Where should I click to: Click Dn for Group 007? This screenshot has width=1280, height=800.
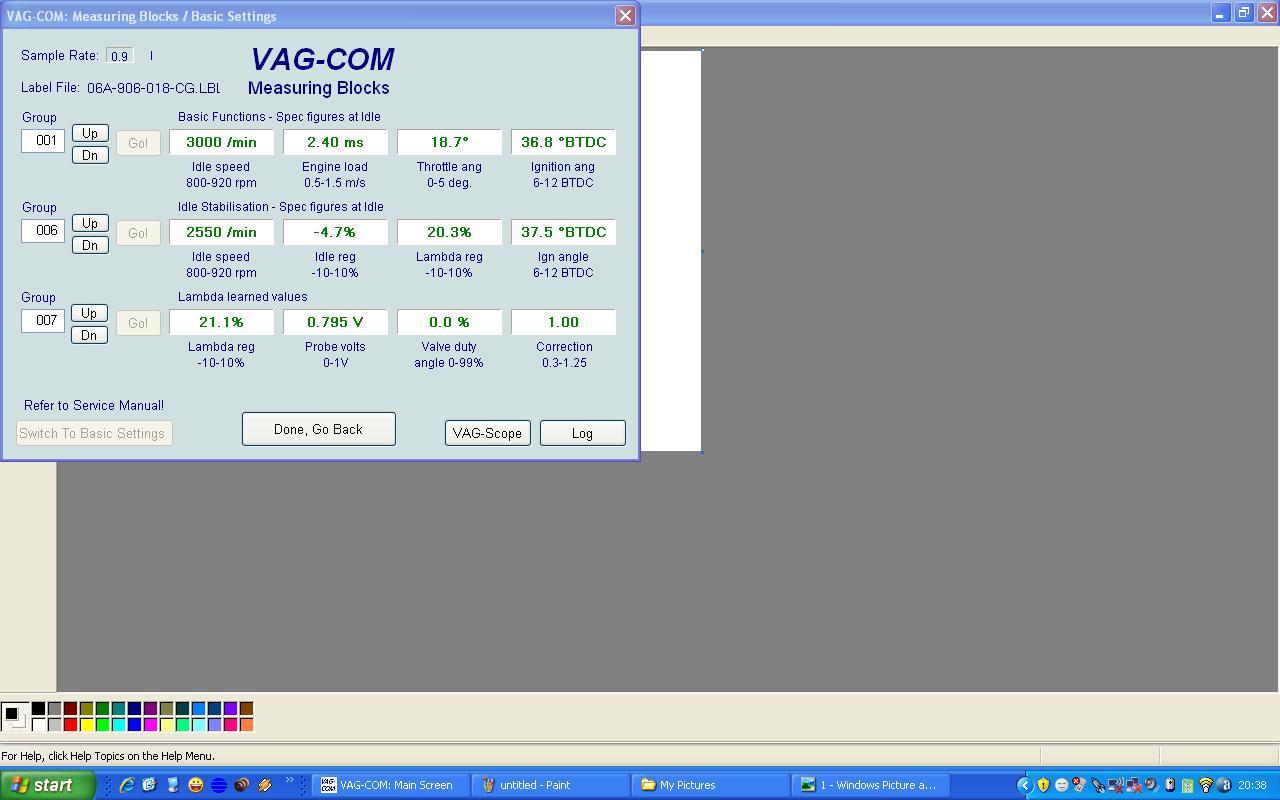[x=90, y=335]
